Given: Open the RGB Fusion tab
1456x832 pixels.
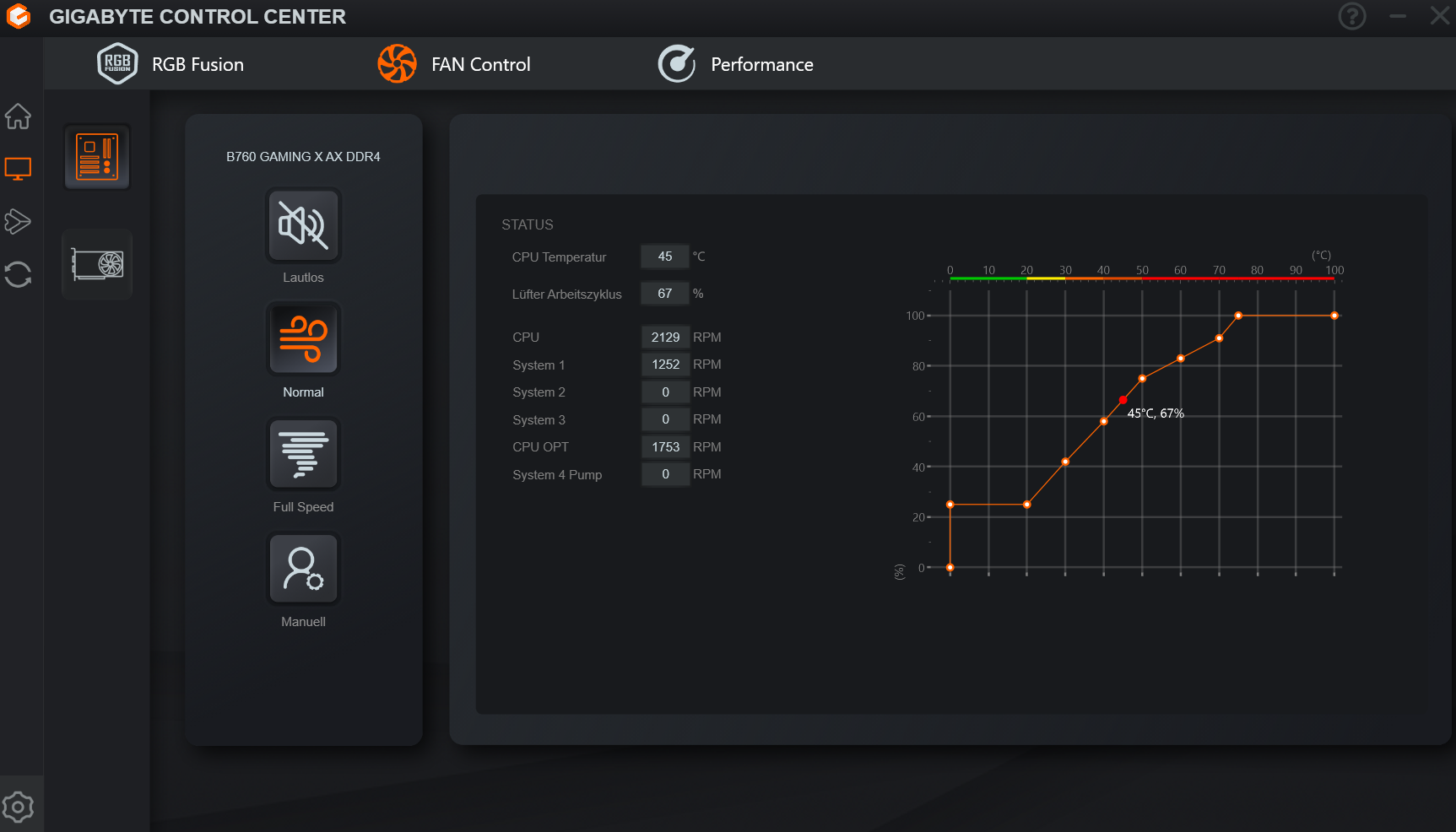Looking at the screenshot, I should 171,64.
